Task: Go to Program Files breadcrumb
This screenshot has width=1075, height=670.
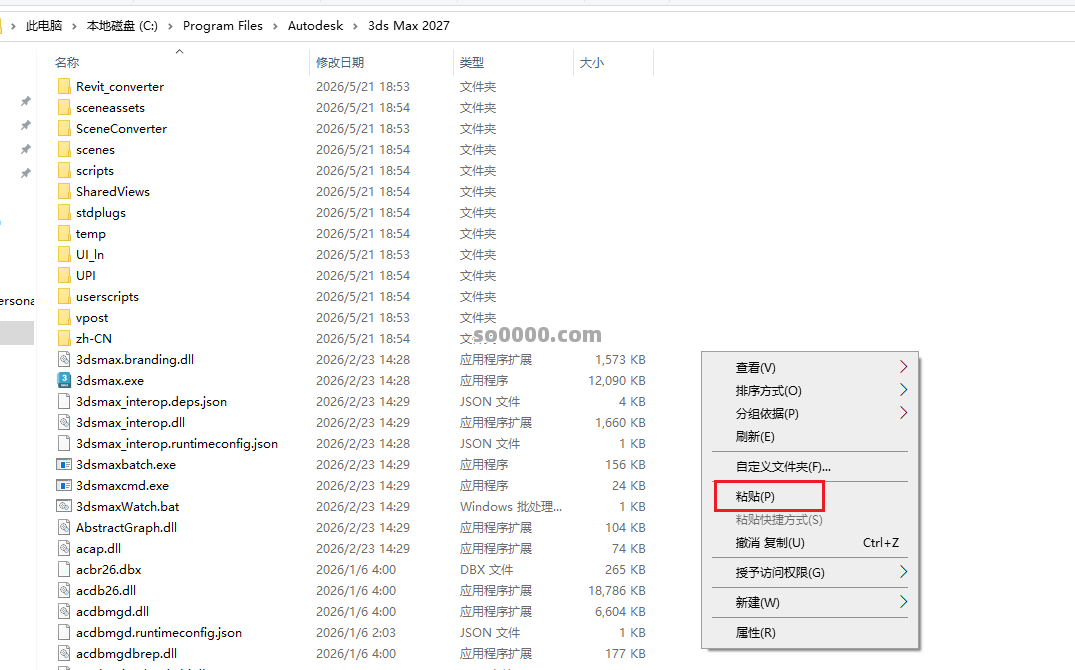Action: coord(223,26)
